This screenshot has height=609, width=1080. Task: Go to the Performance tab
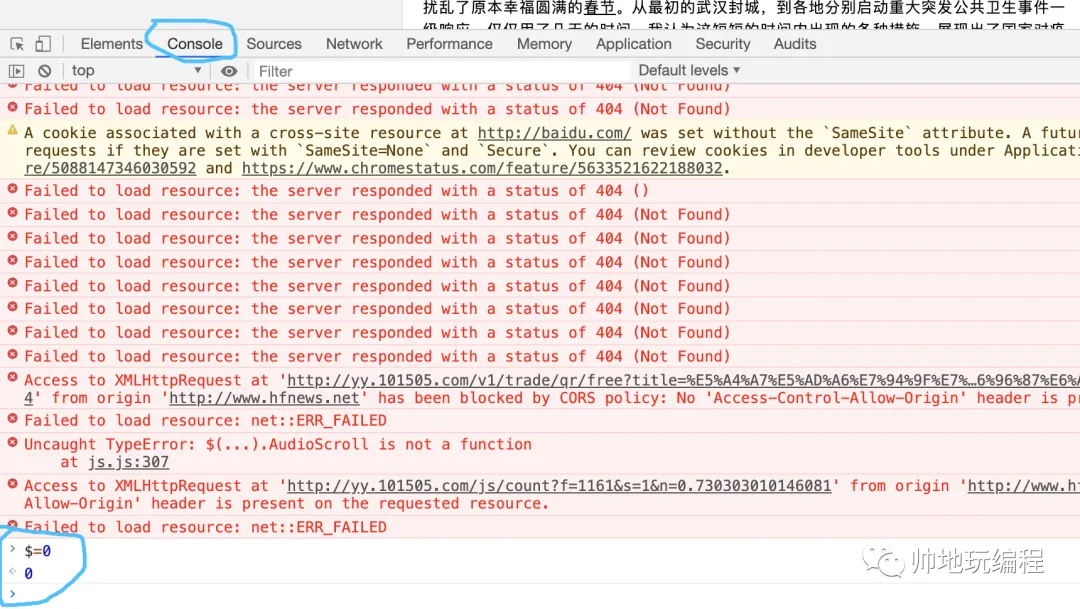point(449,43)
